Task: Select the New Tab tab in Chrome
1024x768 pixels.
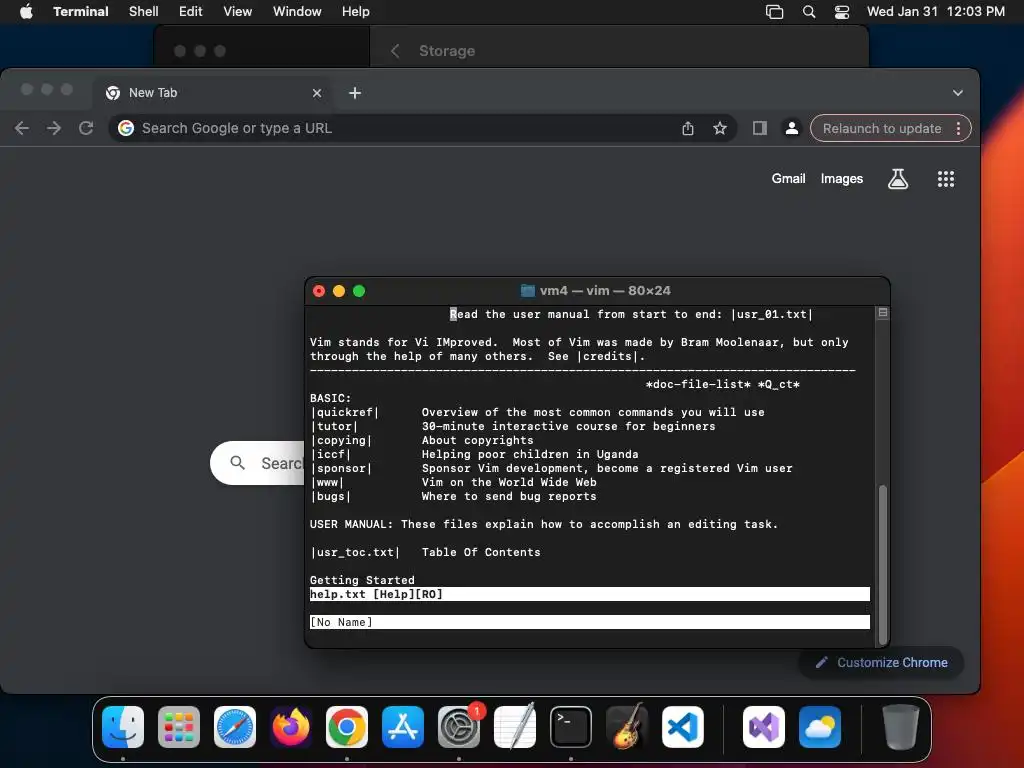Action: [x=212, y=93]
